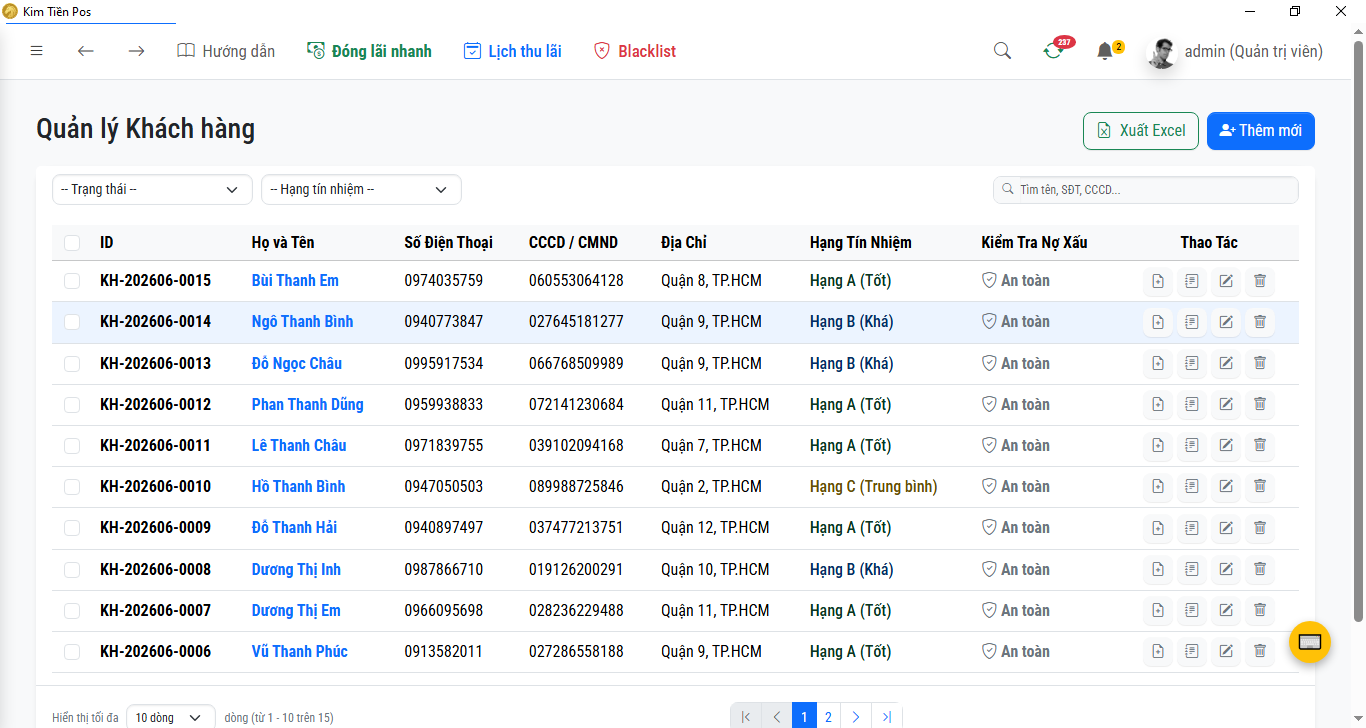Edit customer Lê Thanh Châu
Screen dimensions: 1366x728
click(x=1226, y=445)
